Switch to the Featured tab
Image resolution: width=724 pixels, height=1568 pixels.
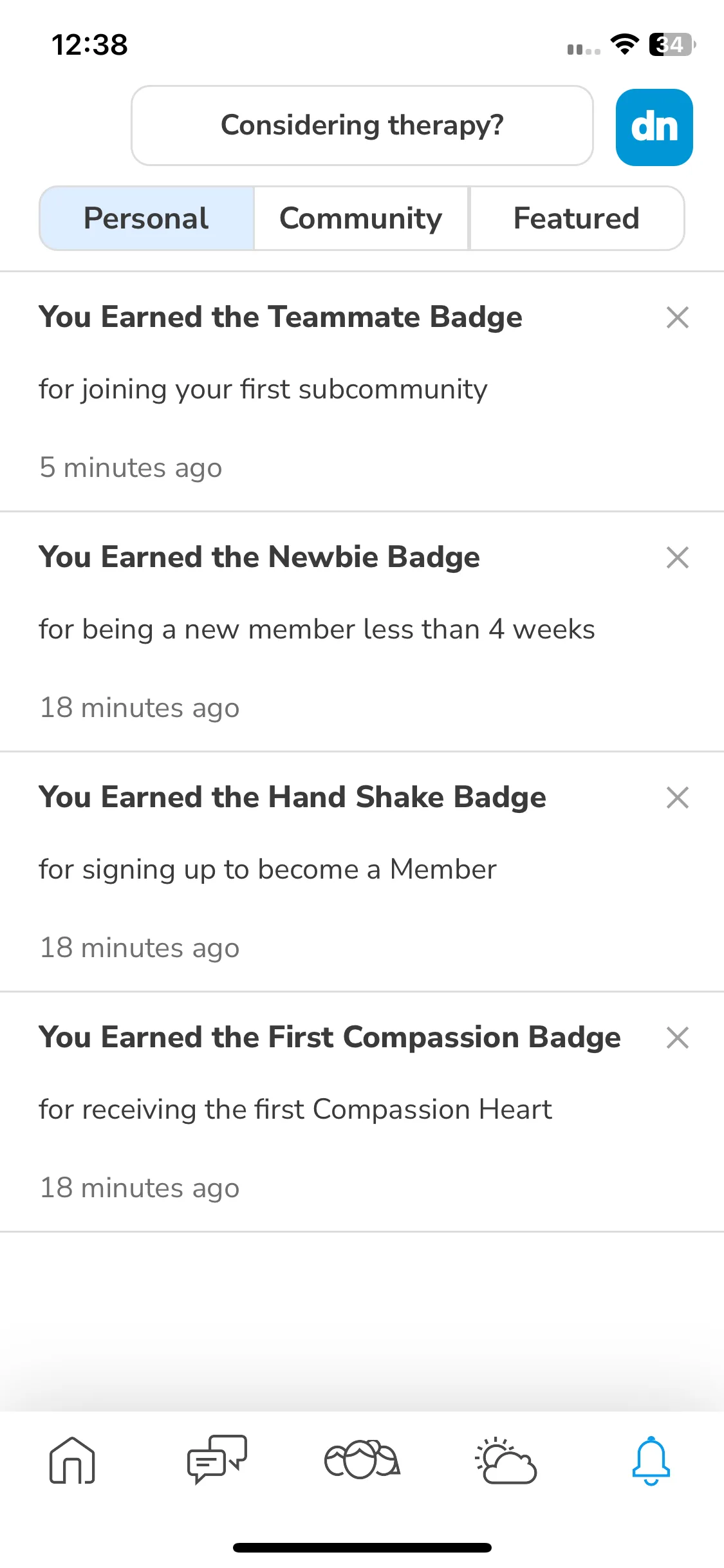point(577,218)
